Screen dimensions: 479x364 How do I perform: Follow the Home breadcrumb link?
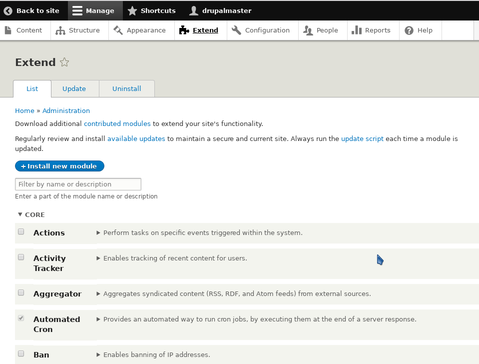click(x=24, y=111)
